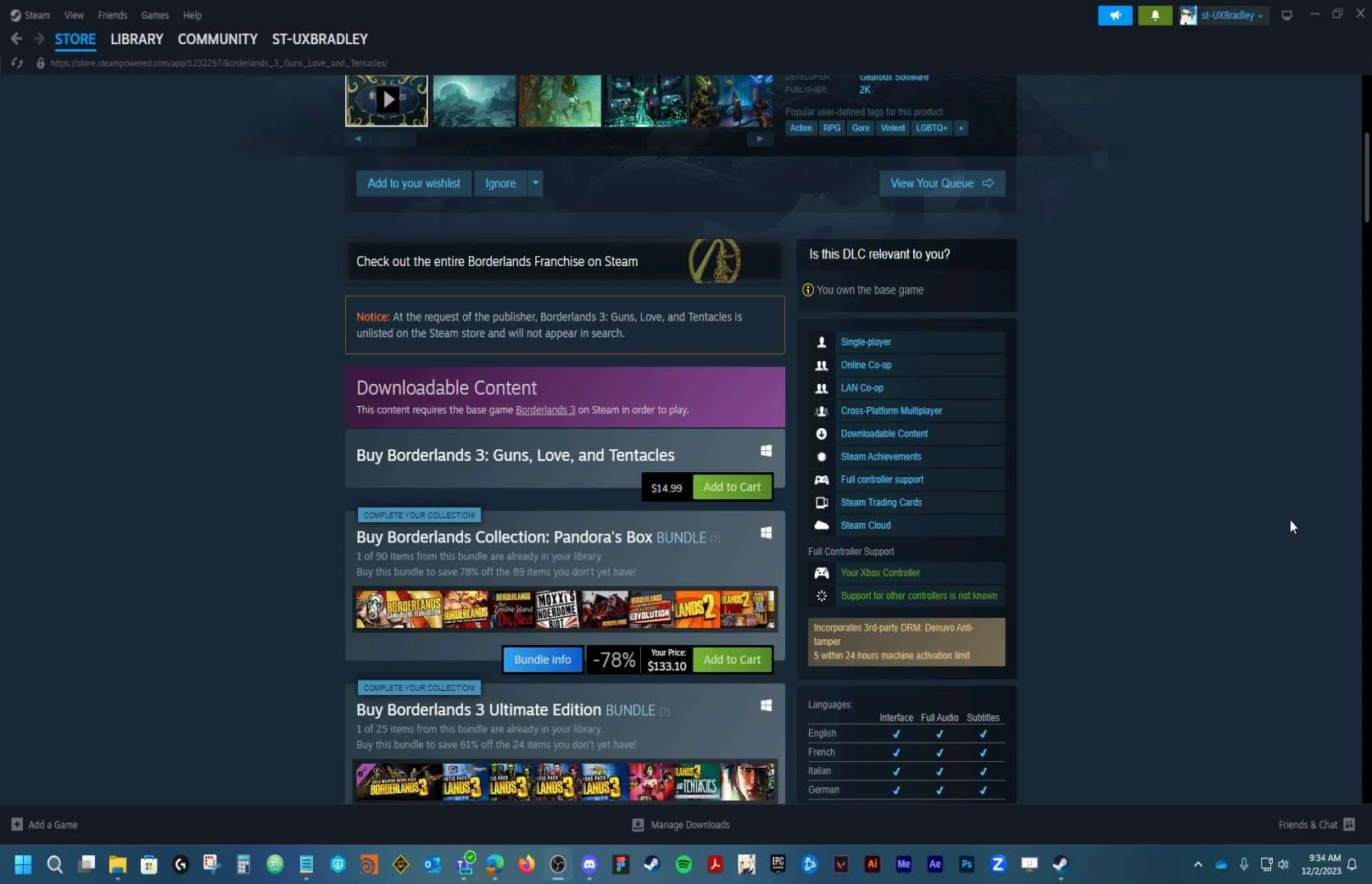
Task: Click the Full controller support gamepad icon
Action: (x=821, y=480)
